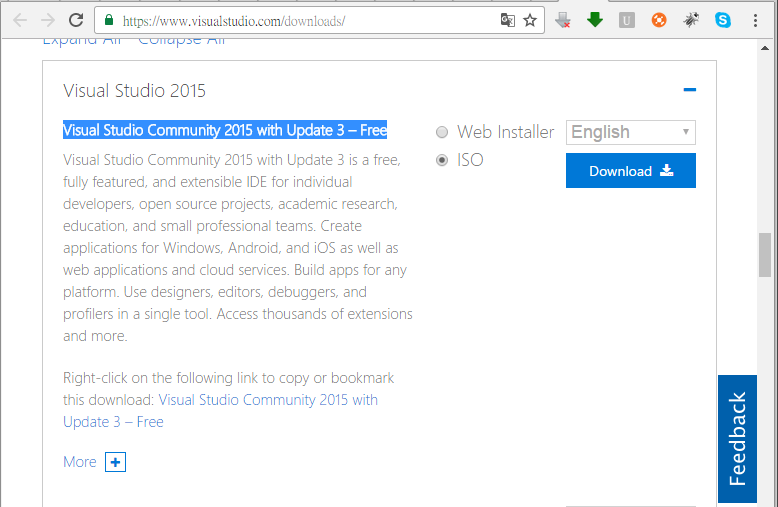Open the green download arrow extension

[x=594, y=20]
